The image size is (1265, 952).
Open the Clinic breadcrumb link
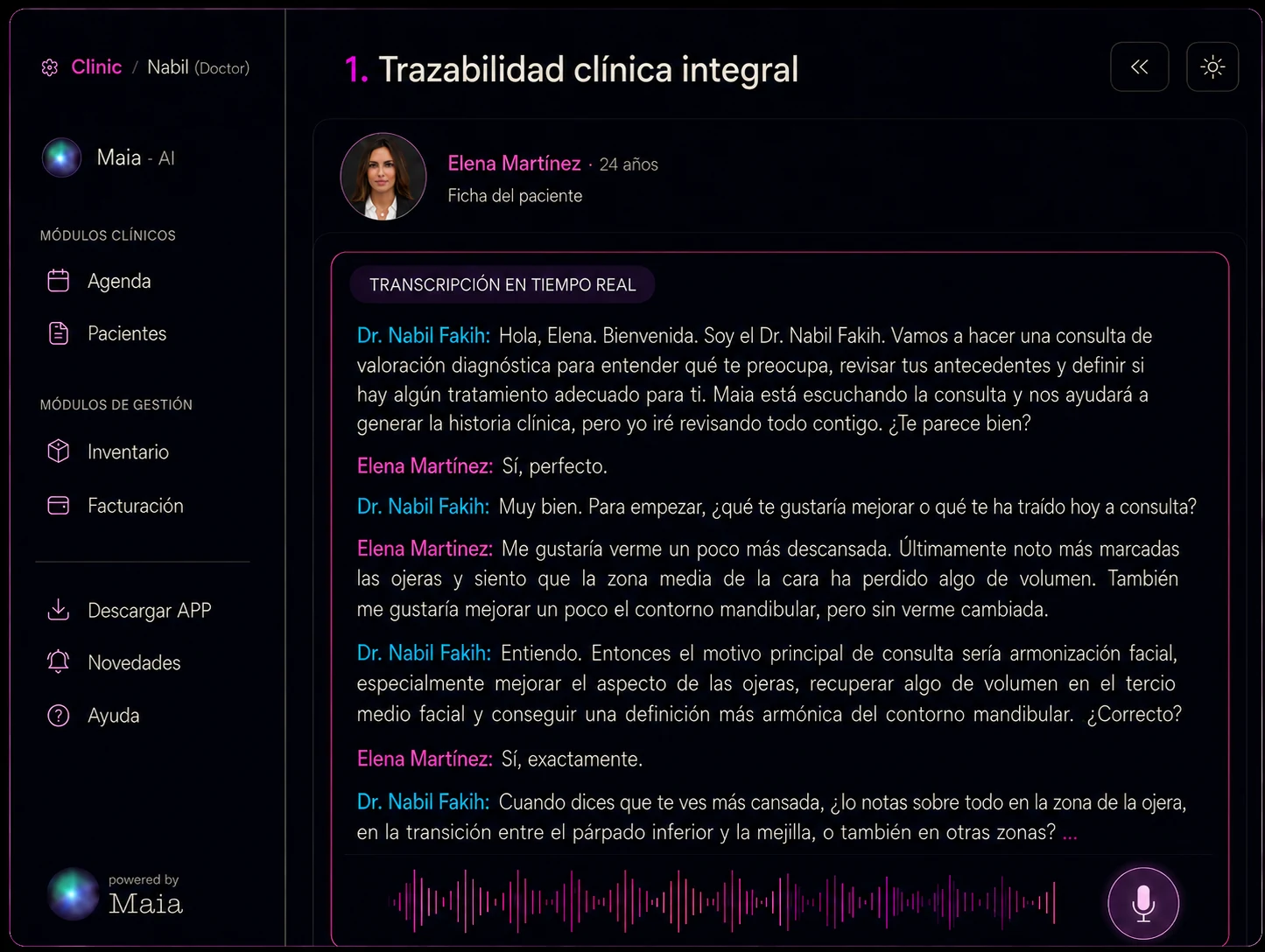[96, 66]
